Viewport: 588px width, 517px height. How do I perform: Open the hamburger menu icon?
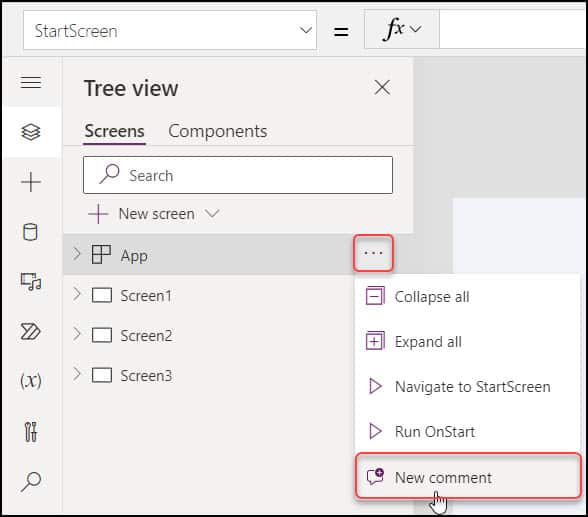[x=31, y=82]
